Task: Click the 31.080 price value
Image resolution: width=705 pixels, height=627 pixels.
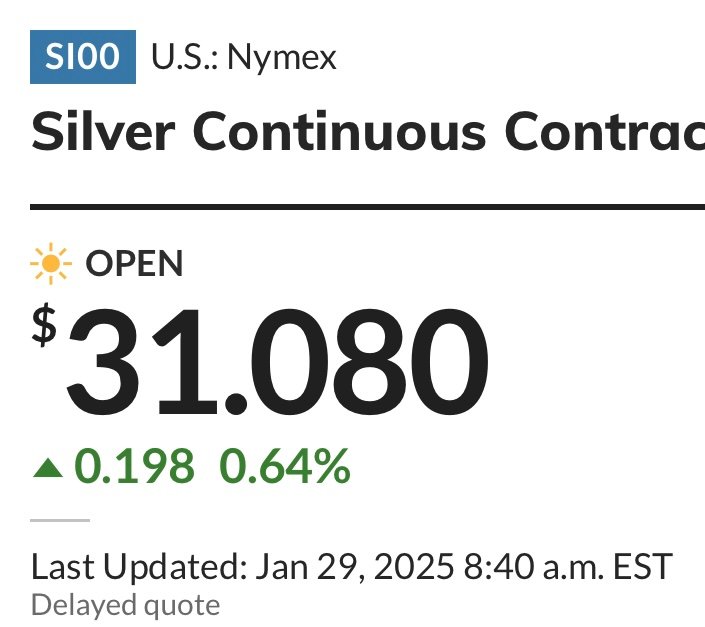Action: click(277, 362)
